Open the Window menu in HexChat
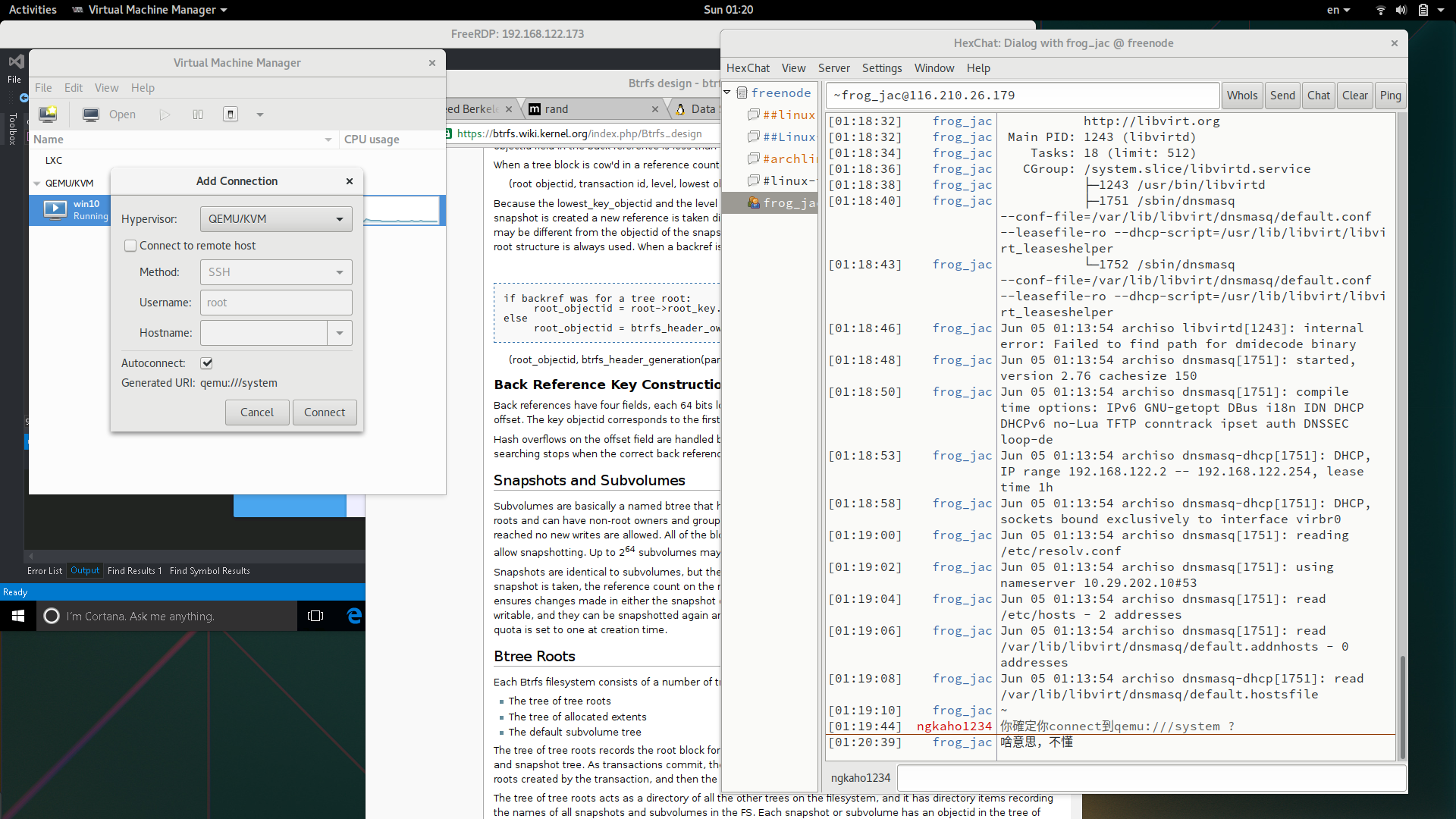1456x819 pixels. pos(934,68)
